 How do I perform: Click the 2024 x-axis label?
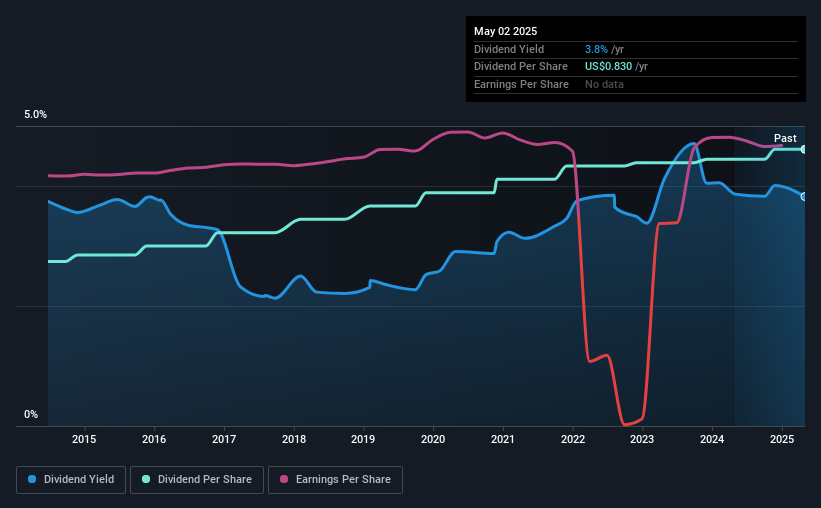(x=712, y=439)
